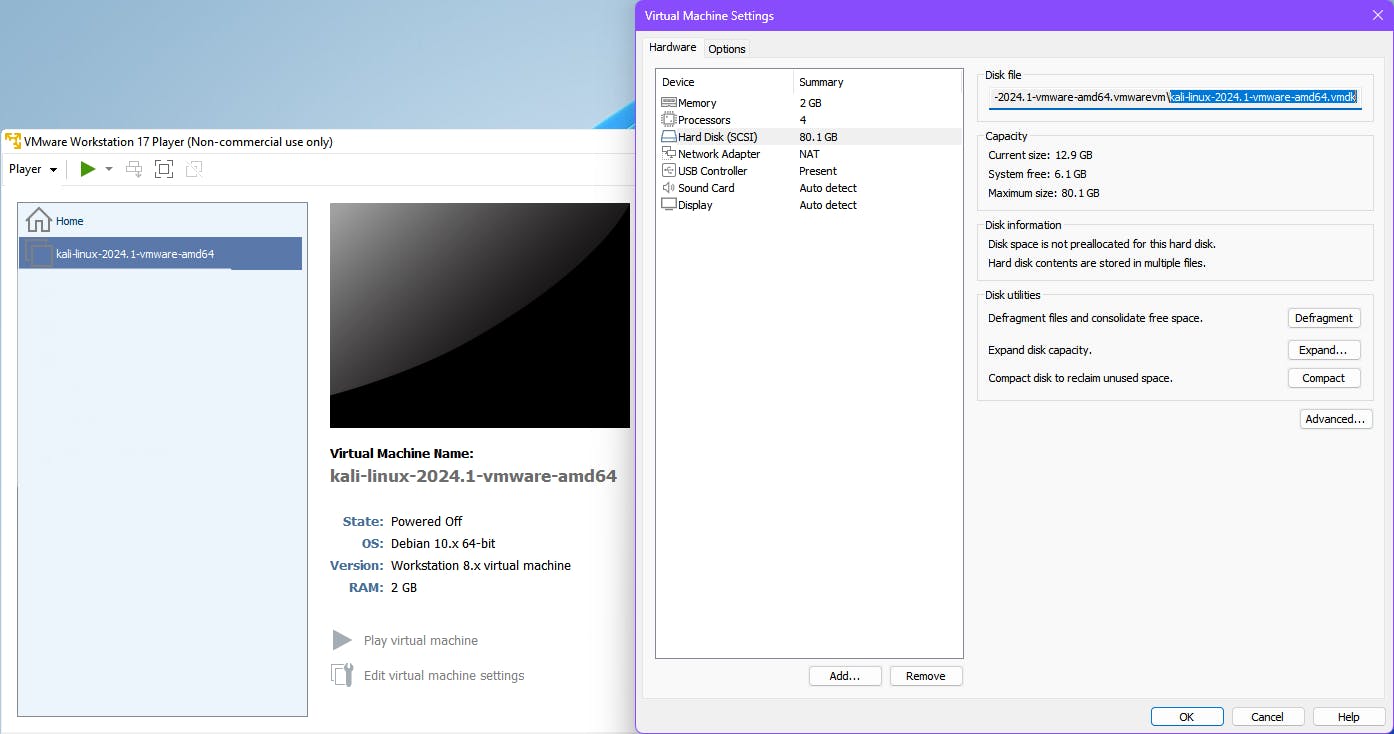Select the USB Controller device icon

[669, 171]
